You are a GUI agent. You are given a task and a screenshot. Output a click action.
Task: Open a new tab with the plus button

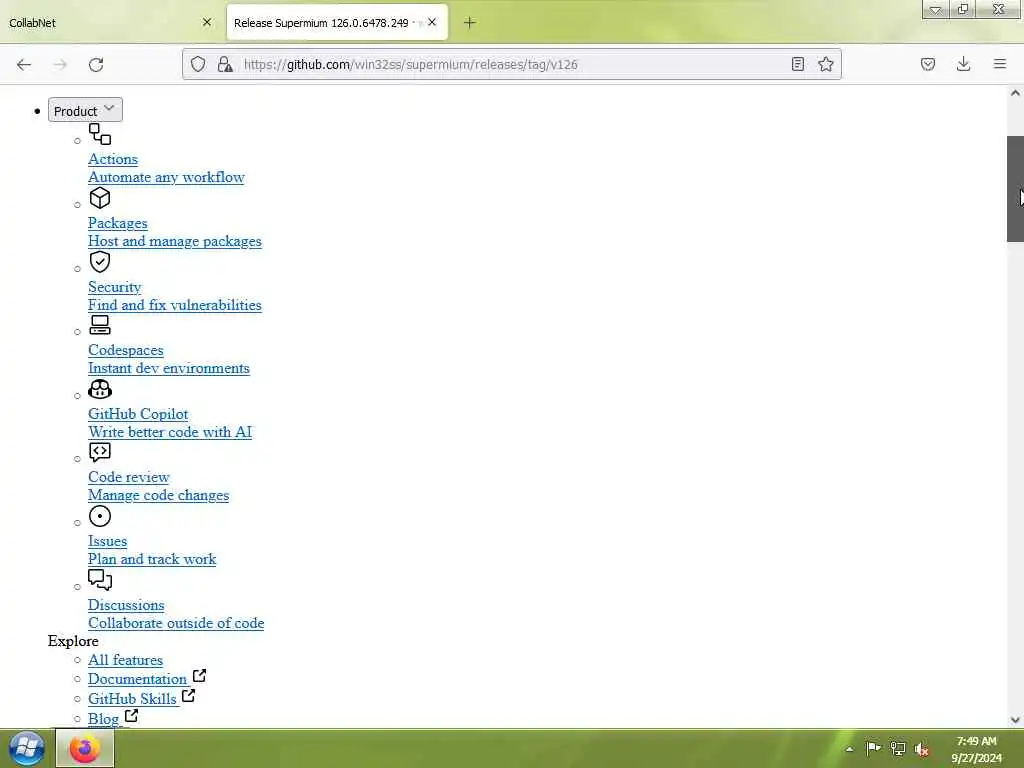click(x=470, y=23)
